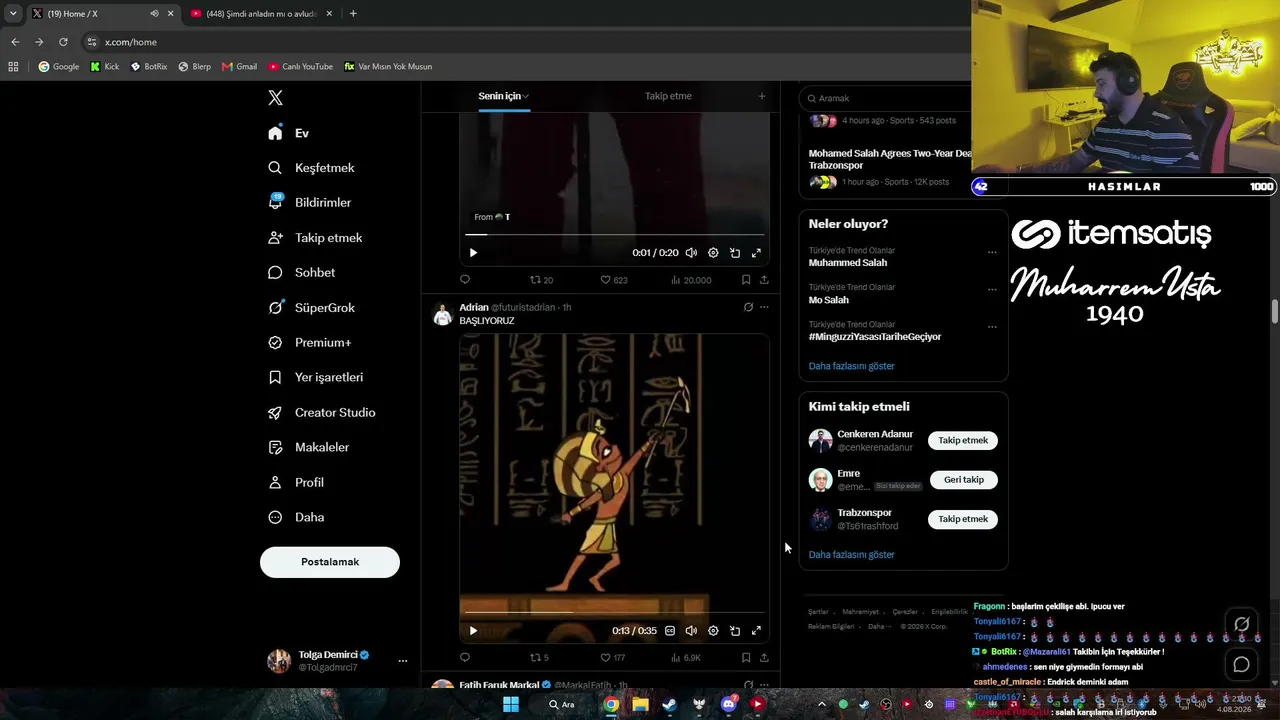The height and width of the screenshot is (720, 1280).
Task: Open Discord from the taskbar
Action: (x=728, y=704)
